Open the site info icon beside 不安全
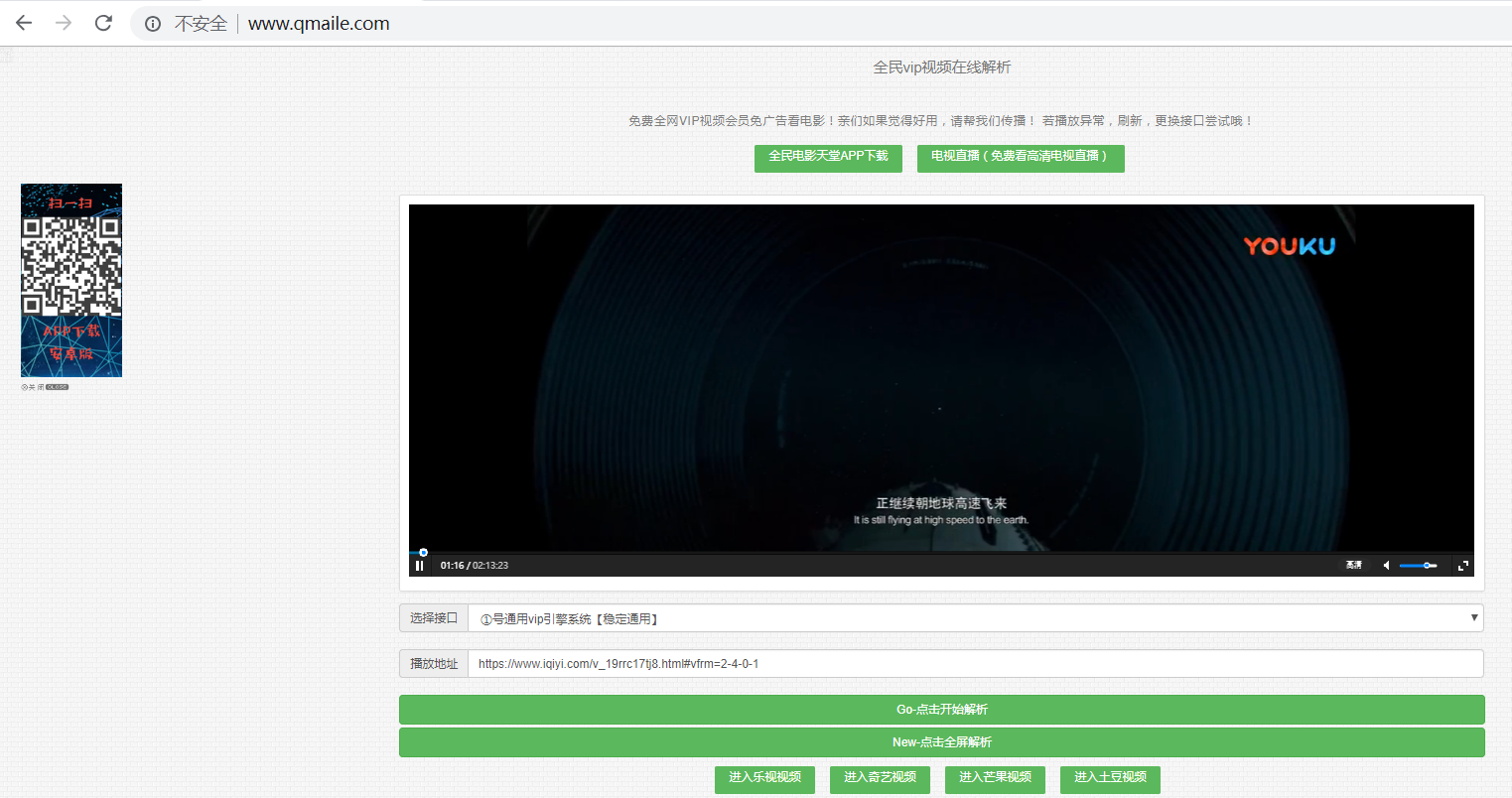The image size is (1512, 798). point(153,24)
